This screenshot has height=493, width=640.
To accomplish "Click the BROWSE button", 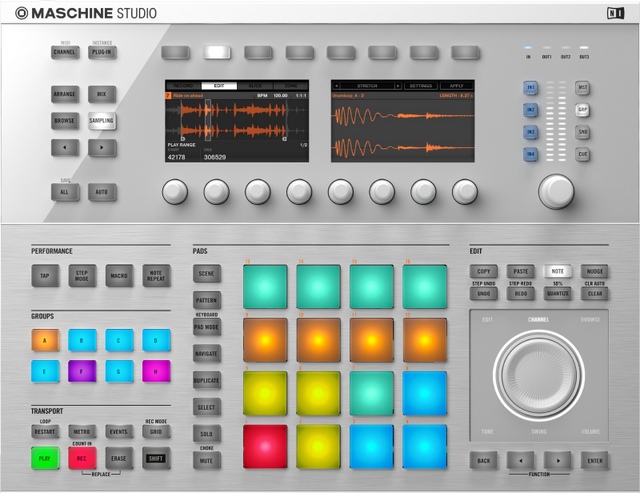I will click(x=65, y=121).
